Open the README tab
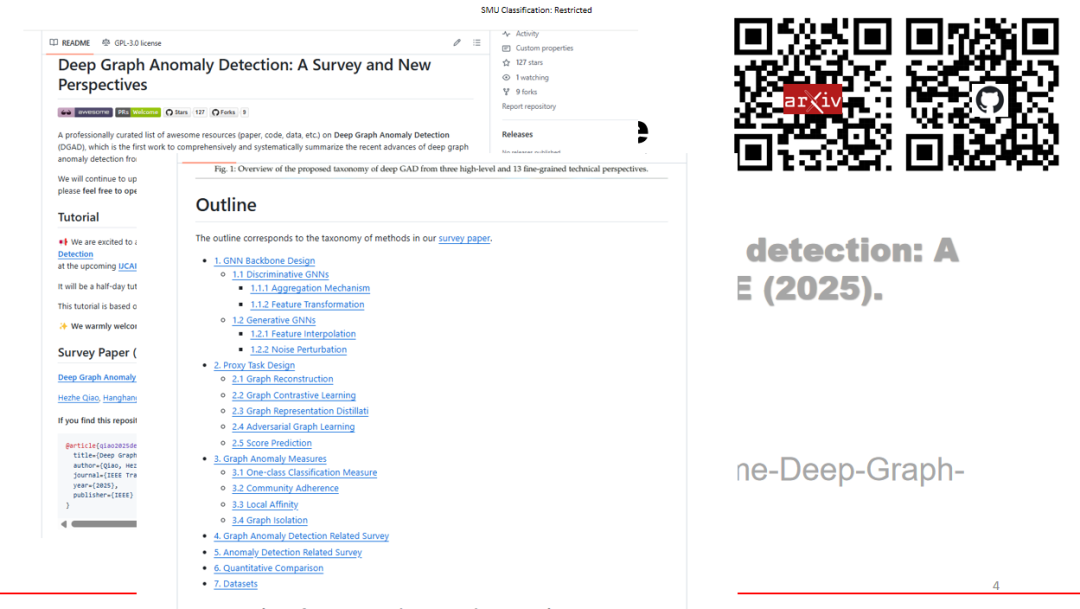Image resolution: width=1080 pixels, height=609 pixels. click(70, 43)
